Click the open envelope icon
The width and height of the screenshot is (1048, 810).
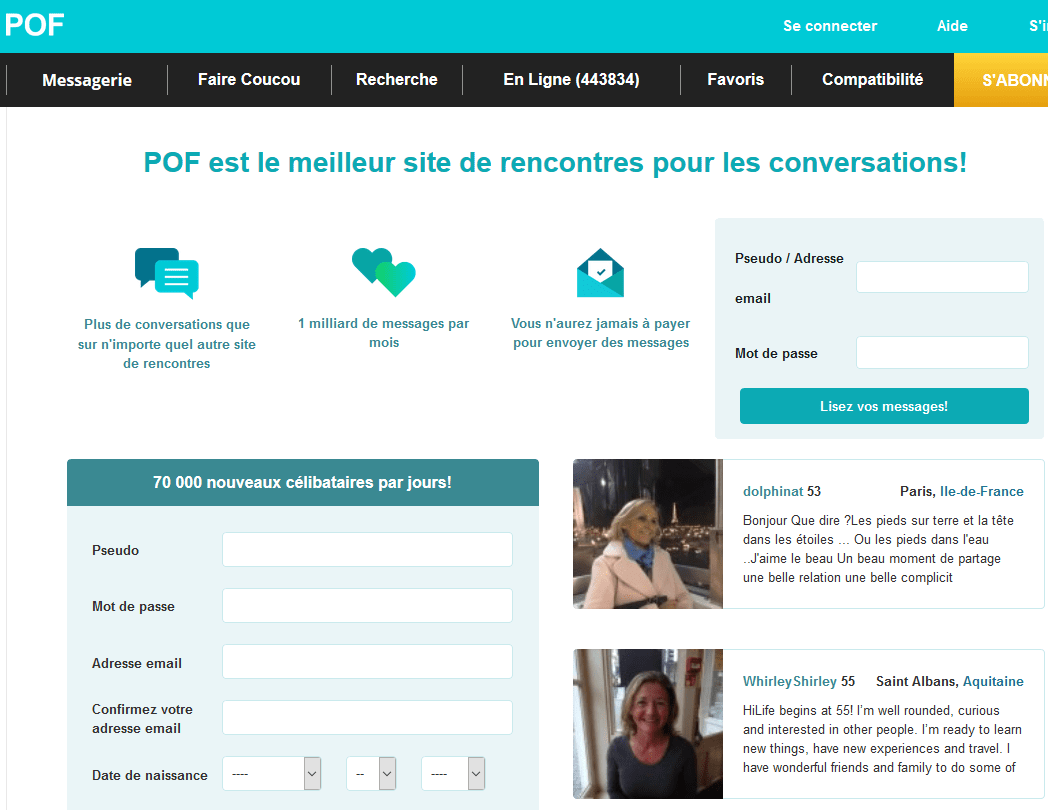[x=600, y=273]
